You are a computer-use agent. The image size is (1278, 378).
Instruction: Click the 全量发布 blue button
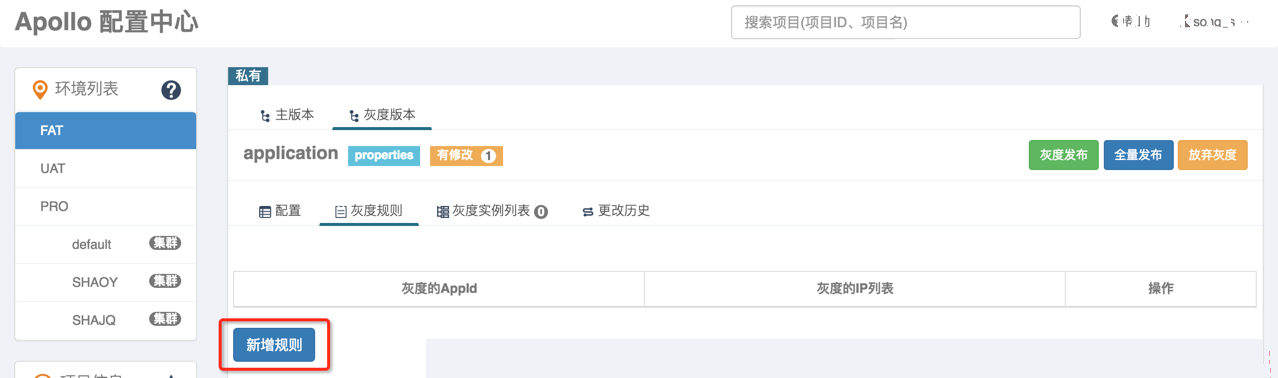point(1138,155)
